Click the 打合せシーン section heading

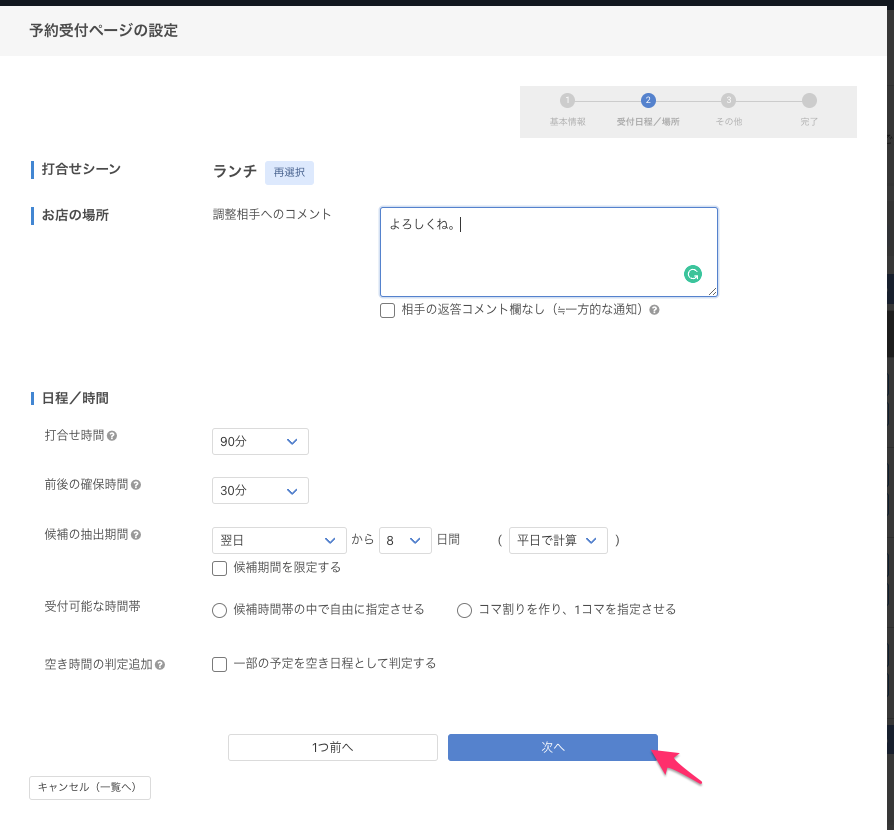click(x=81, y=169)
